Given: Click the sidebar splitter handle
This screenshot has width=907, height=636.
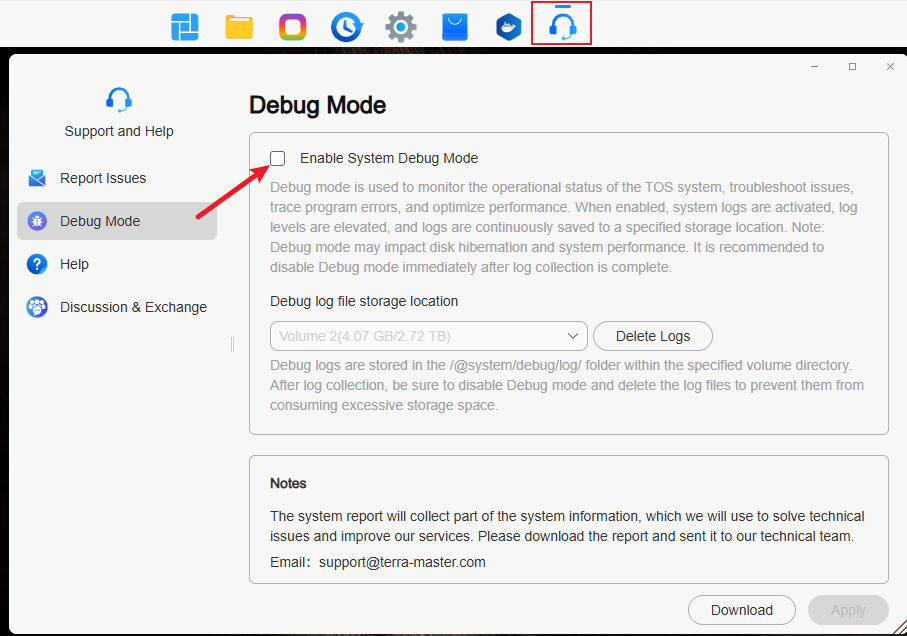Looking at the screenshot, I should (233, 345).
